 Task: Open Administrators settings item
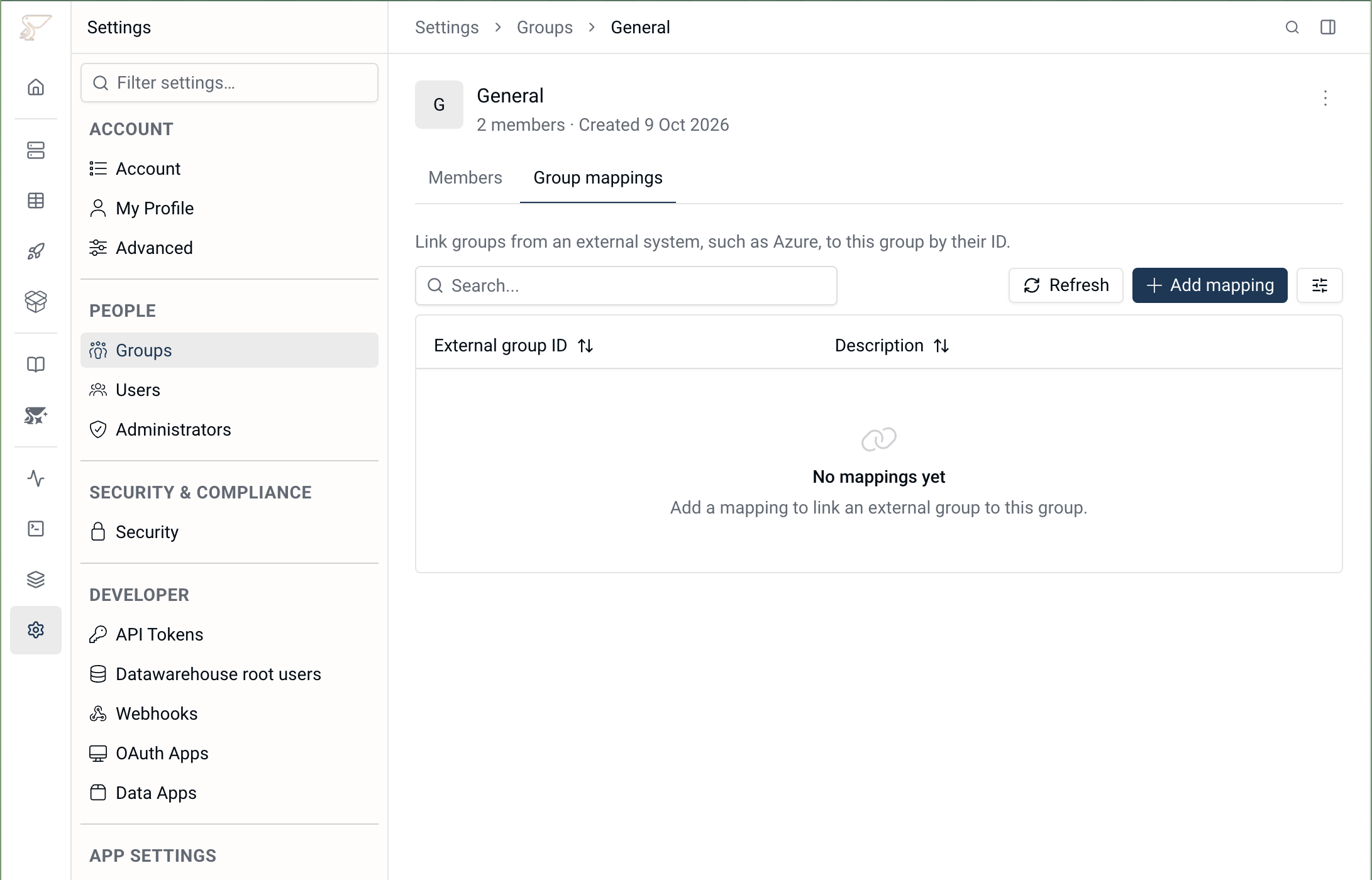(230, 429)
